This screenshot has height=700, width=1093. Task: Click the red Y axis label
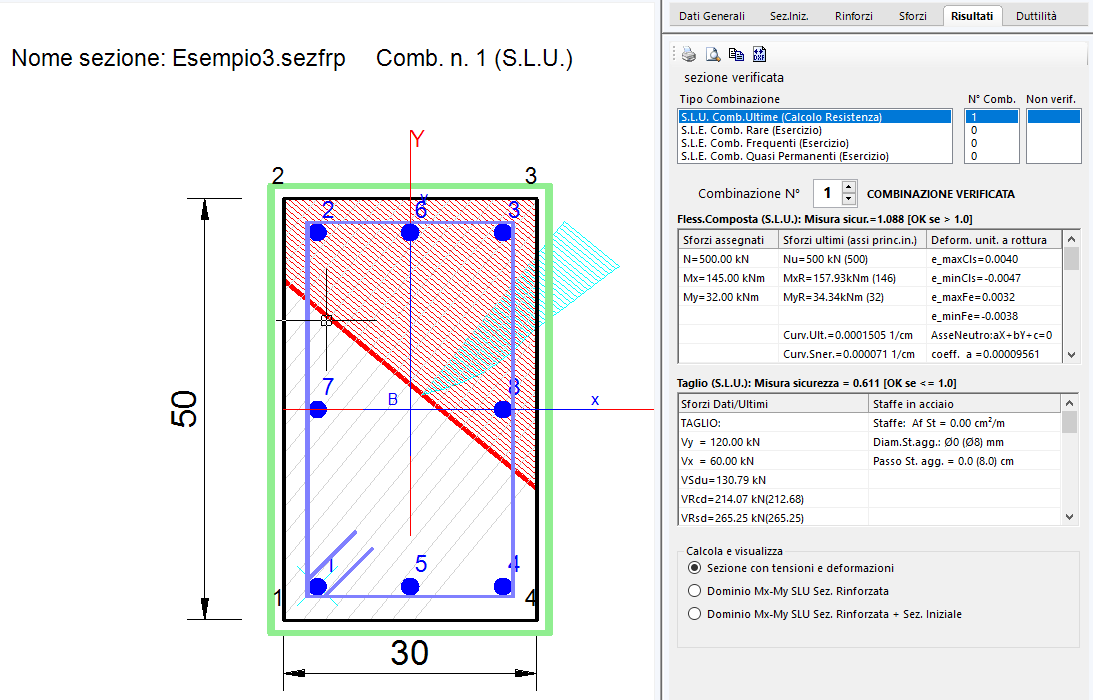pos(418,139)
